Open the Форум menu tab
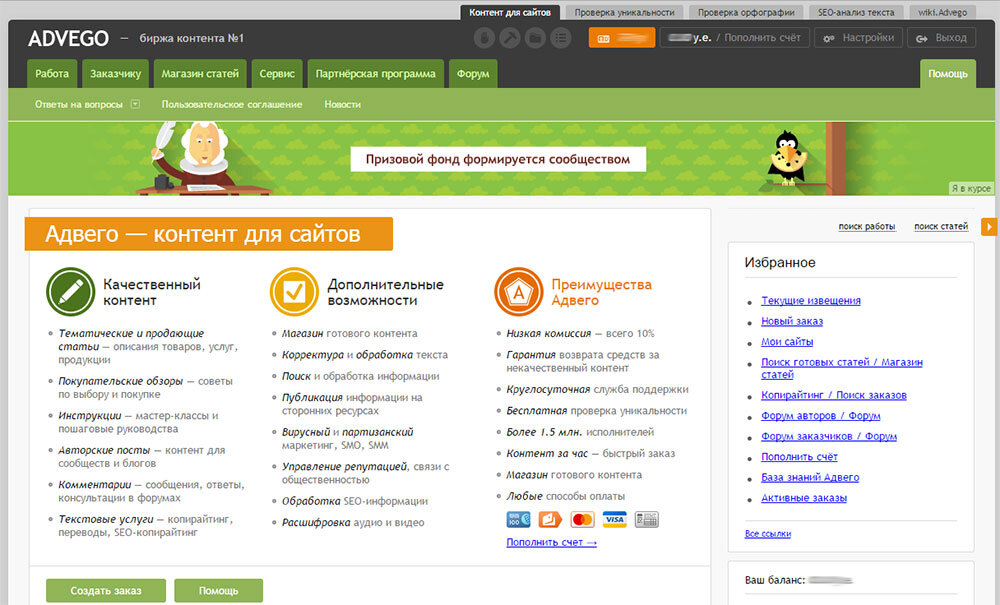This screenshot has width=1000, height=605. tap(473, 73)
